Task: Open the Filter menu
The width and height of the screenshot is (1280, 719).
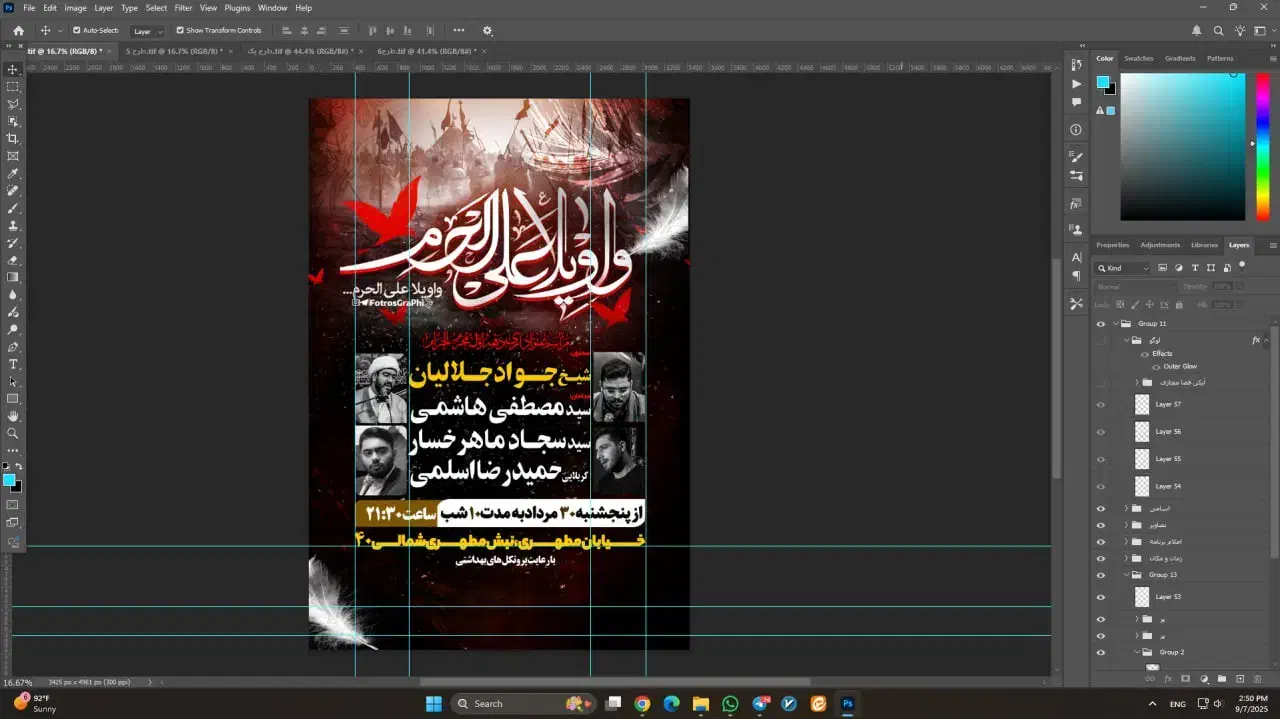Action: click(183, 8)
